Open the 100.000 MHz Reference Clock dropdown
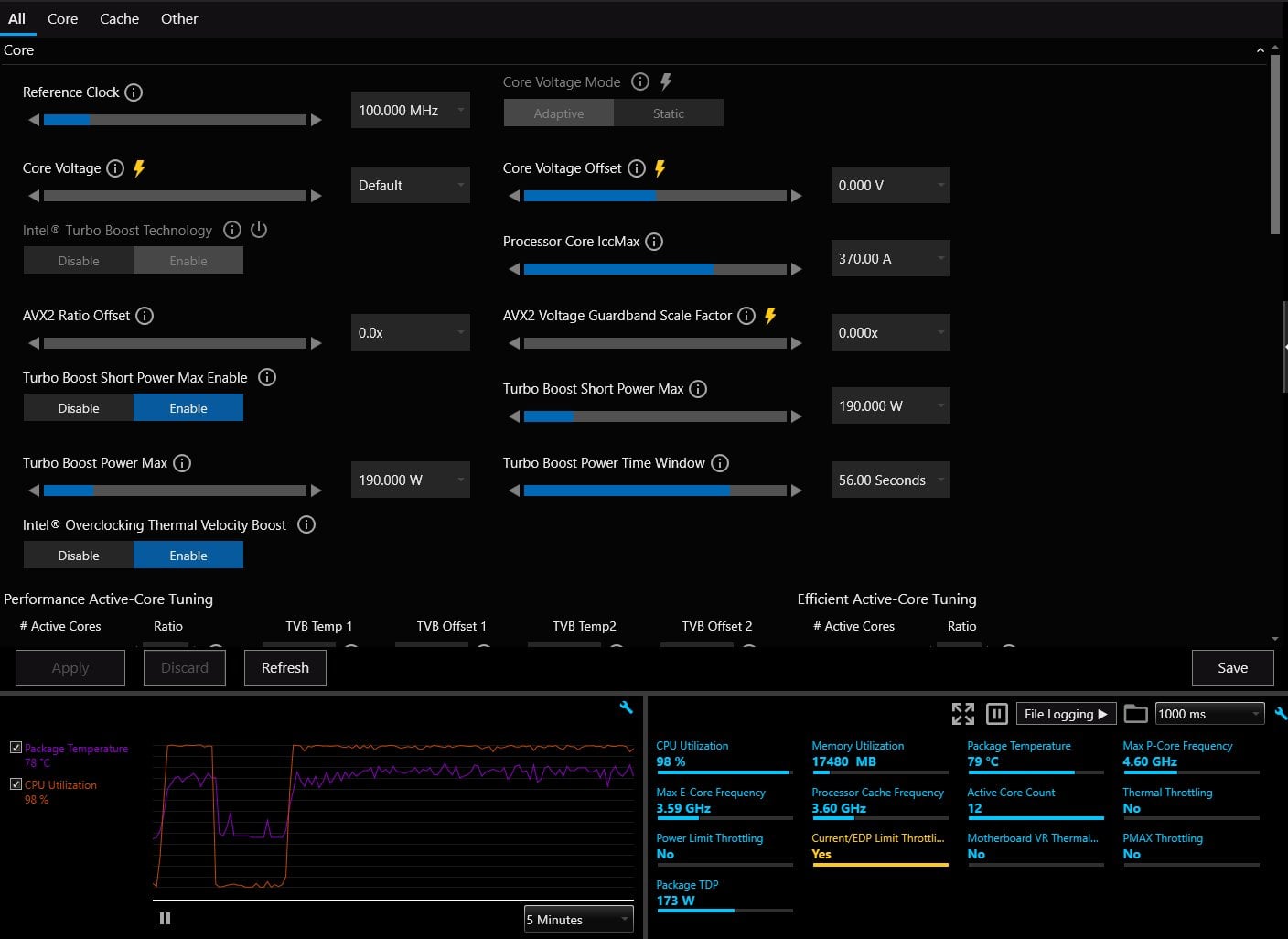The height and width of the screenshot is (939, 1288). click(x=411, y=110)
